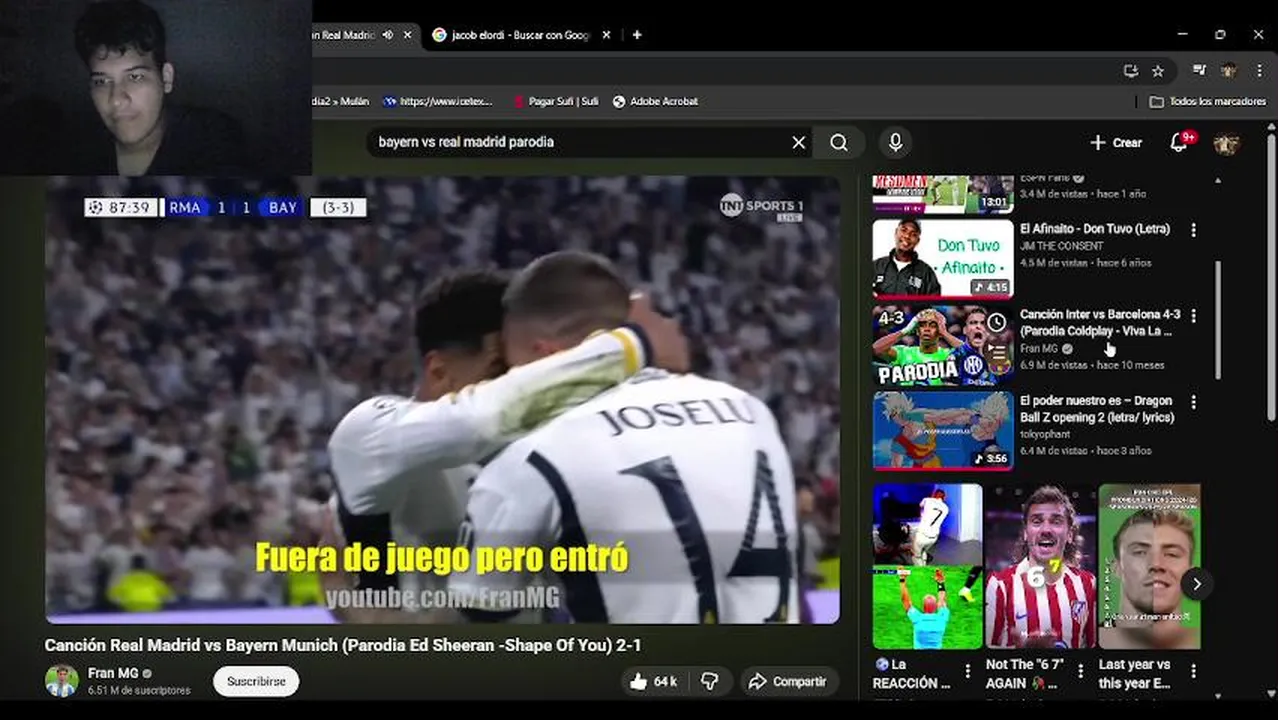The image size is (1278, 720).
Task: Open the Not The 6 7 AGAIN short
Action: coord(1040,567)
